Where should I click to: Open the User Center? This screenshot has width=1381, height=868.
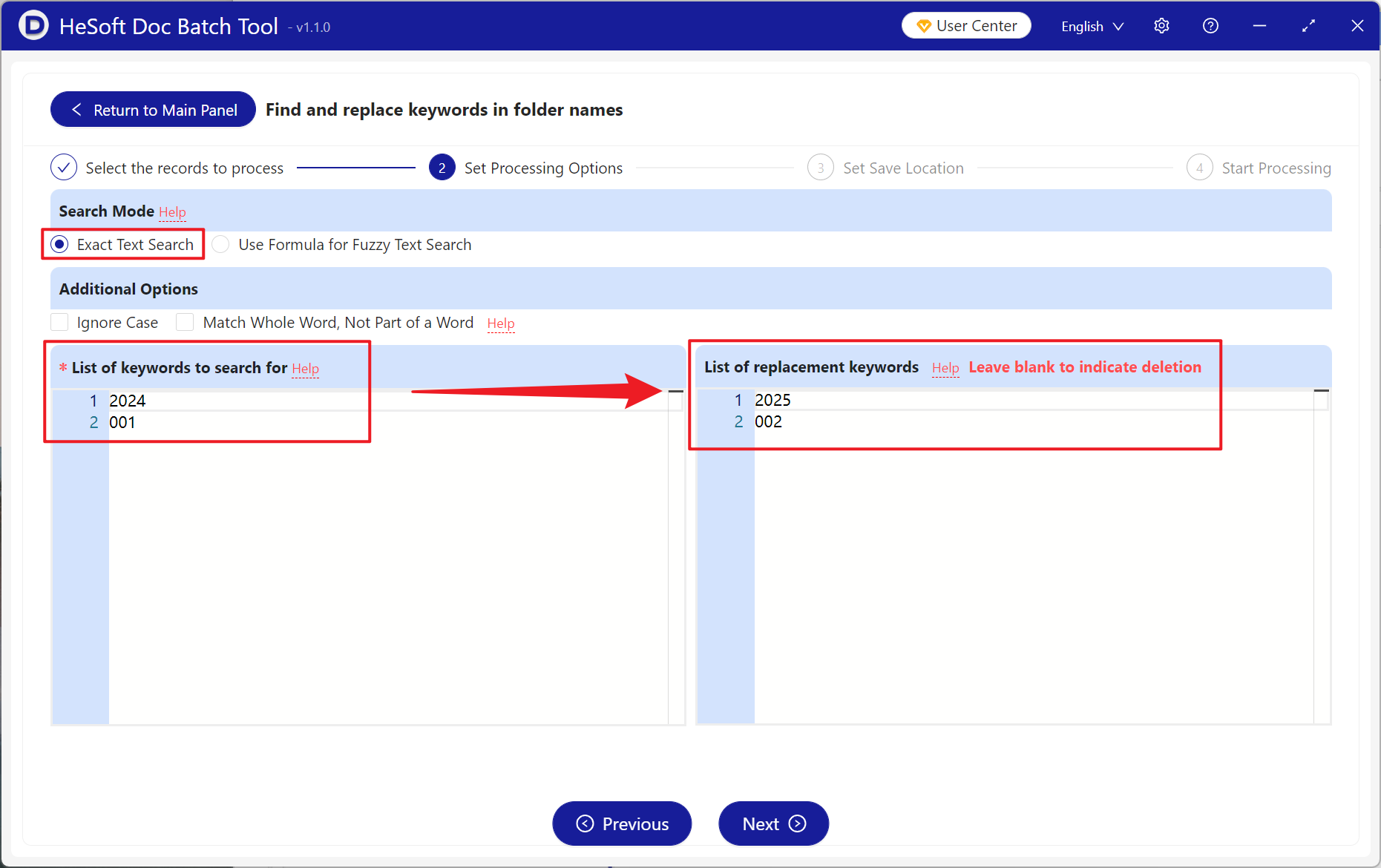pyautogui.click(x=966, y=26)
